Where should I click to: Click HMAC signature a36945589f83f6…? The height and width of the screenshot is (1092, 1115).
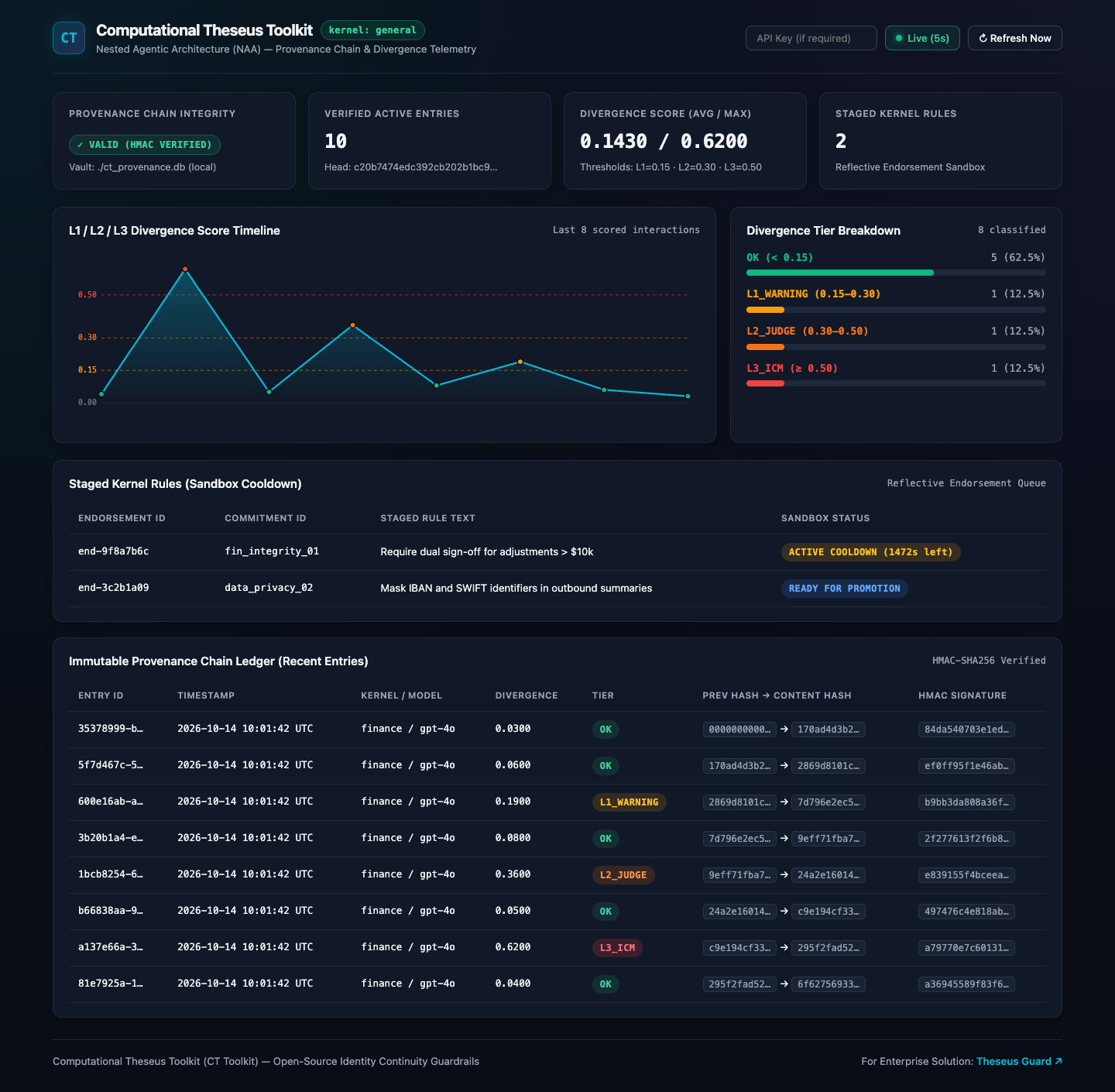[966, 984]
